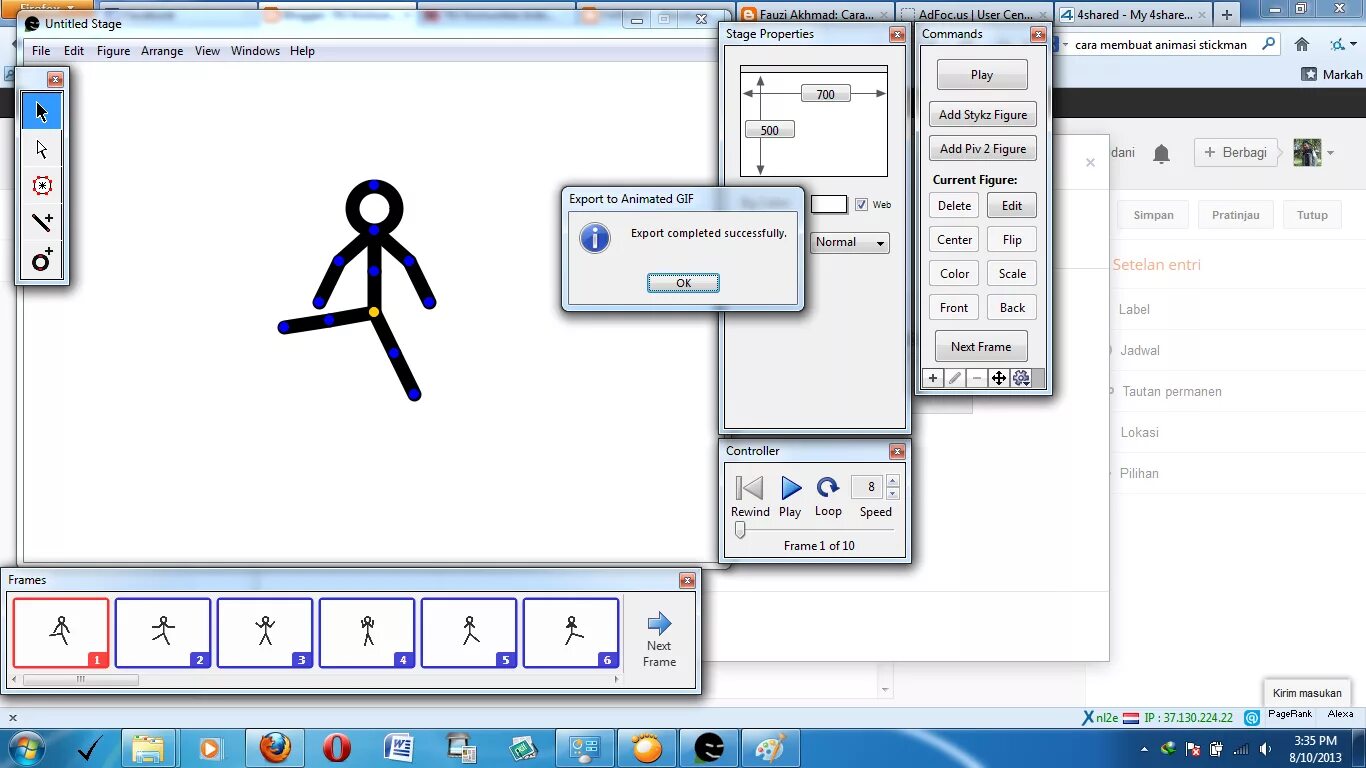
Task: Click the Color button in Commands
Action: coord(954,274)
